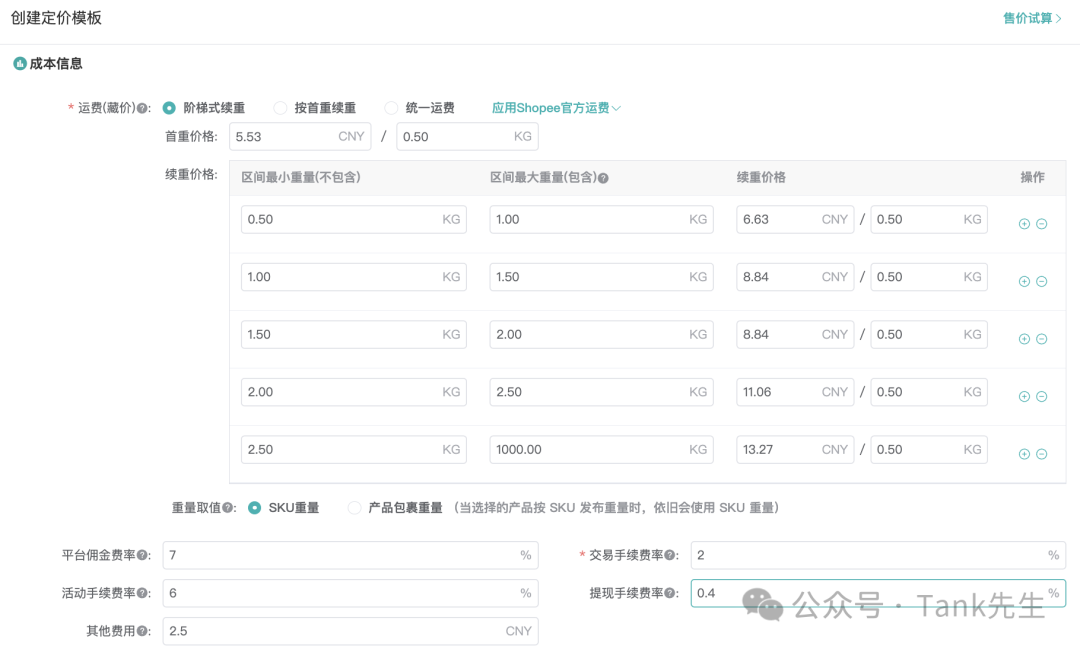Image resolution: width=1080 pixels, height=649 pixels.
Task: Click help icon next to 重量取值
Action: point(227,508)
